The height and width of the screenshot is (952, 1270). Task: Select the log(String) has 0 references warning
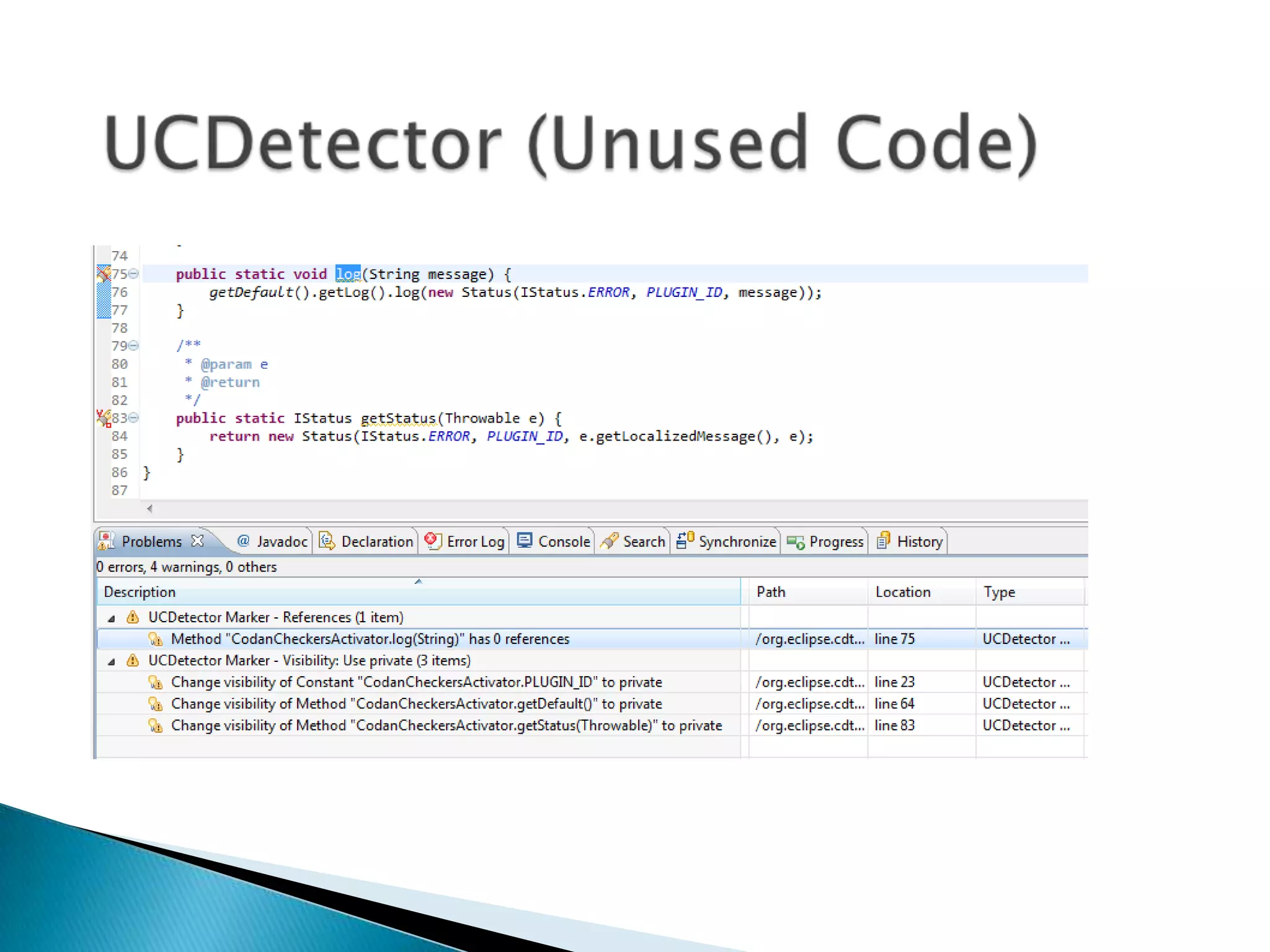[370, 639]
